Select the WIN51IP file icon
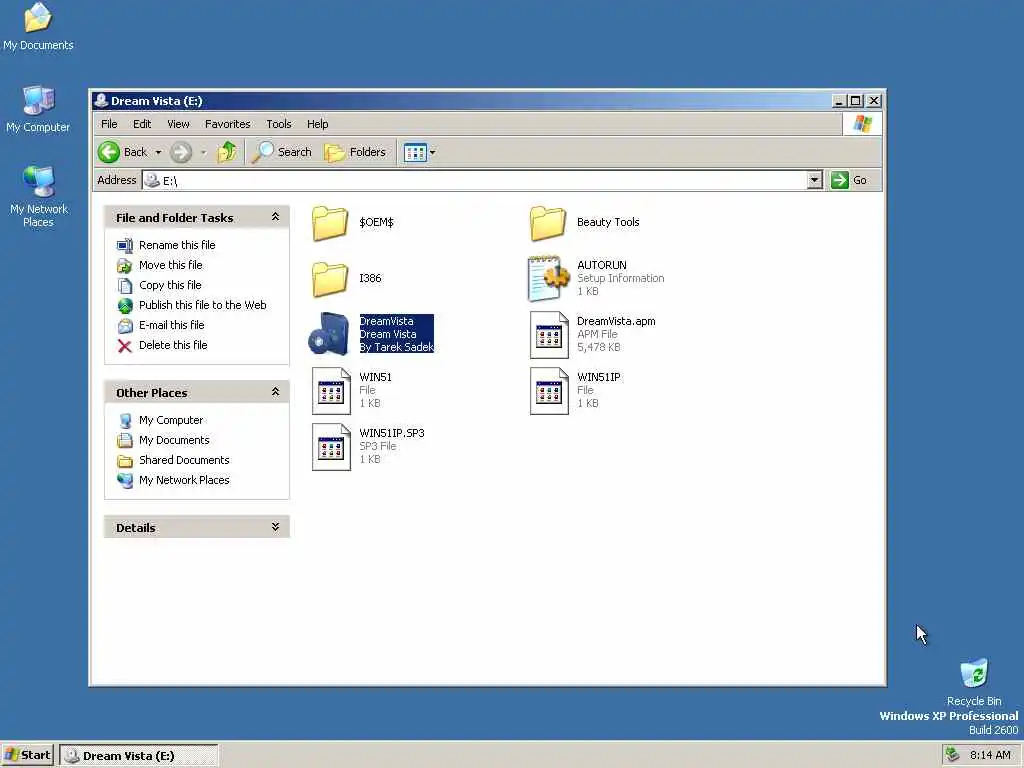 (549, 391)
